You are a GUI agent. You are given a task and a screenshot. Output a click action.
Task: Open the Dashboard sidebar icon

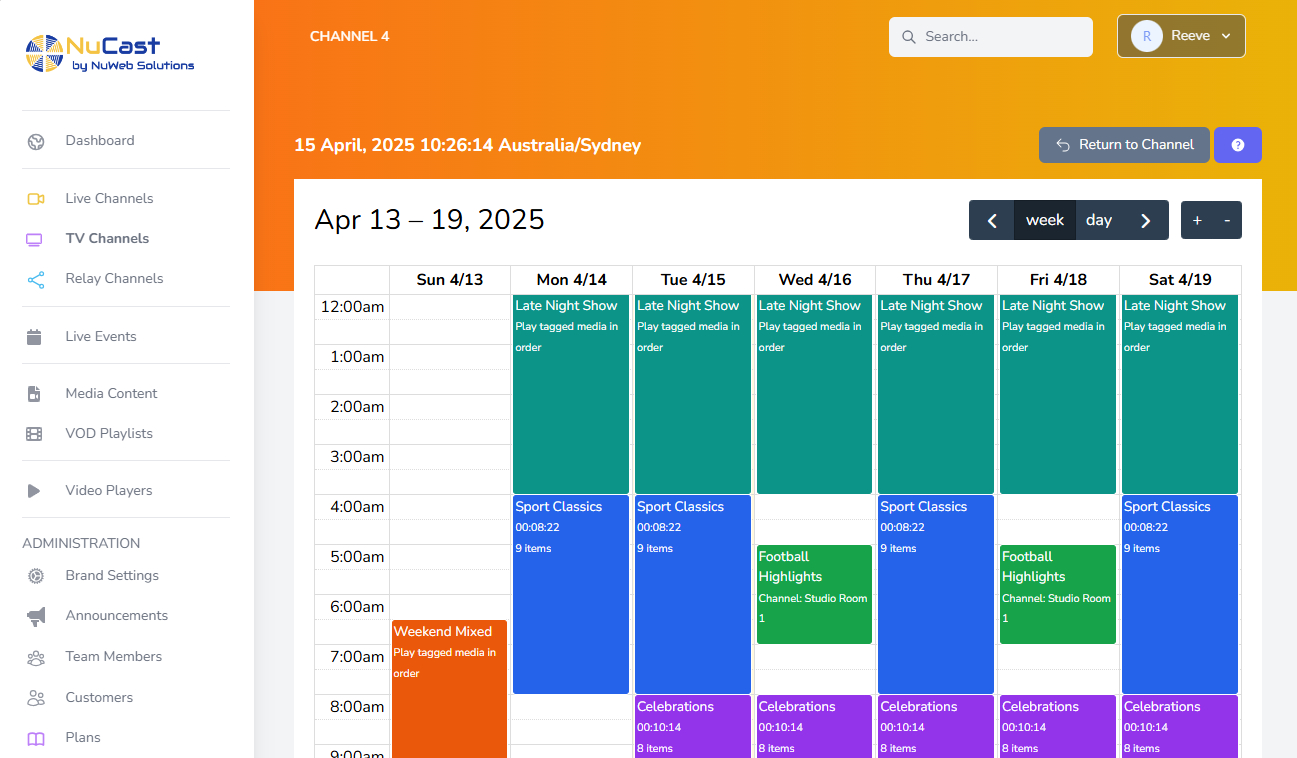click(x=35, y=141)
